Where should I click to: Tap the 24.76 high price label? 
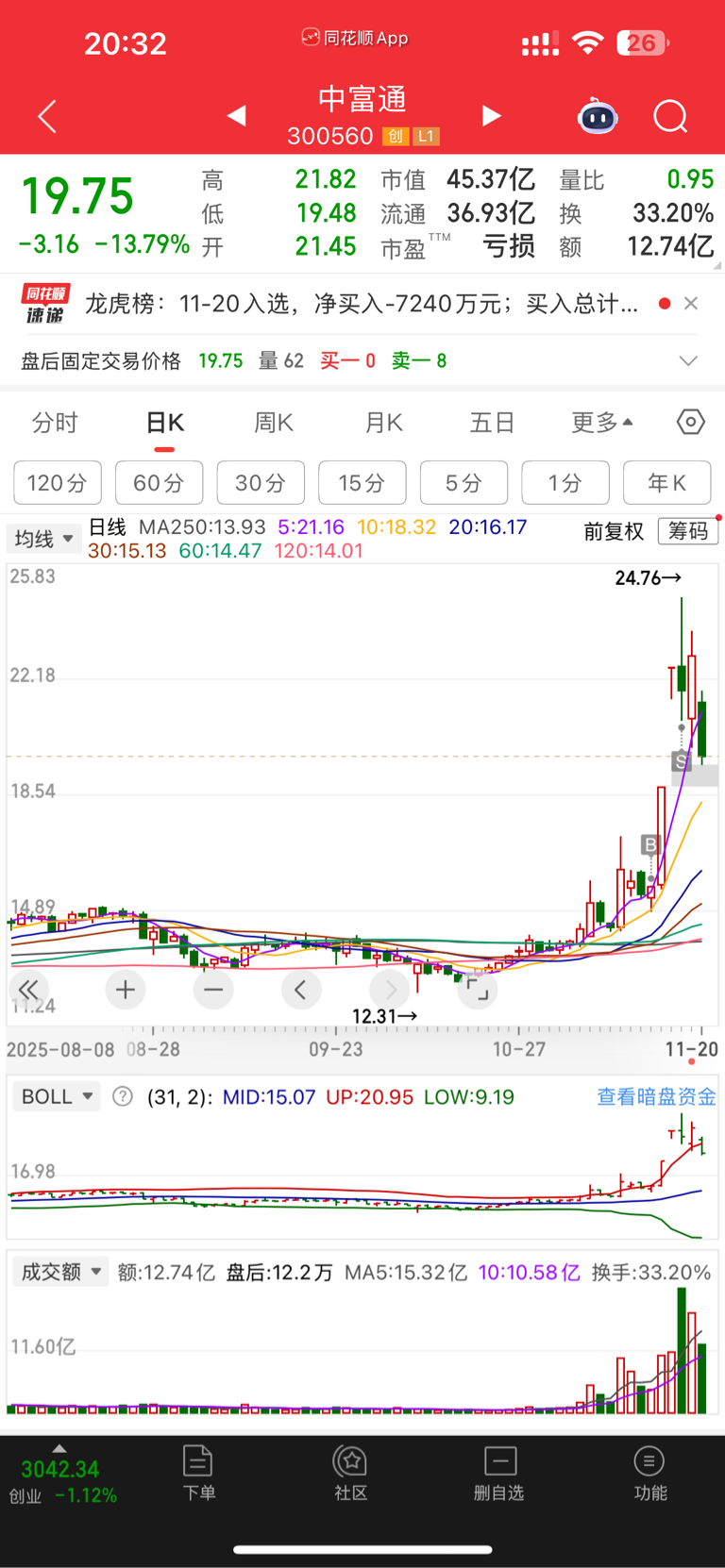[x=649, y=577]
